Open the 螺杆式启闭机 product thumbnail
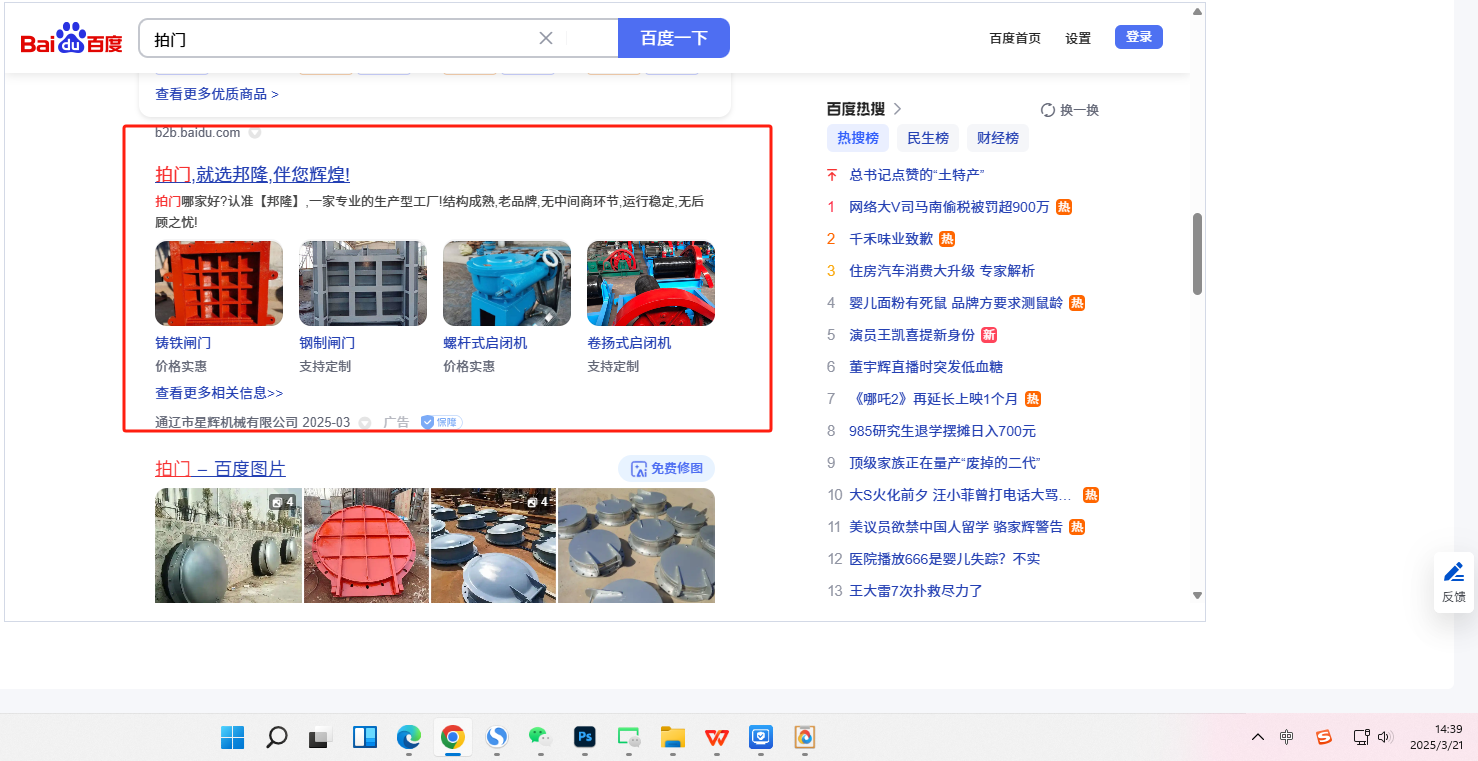This screenshot has height=761, width=1478. [507, 283]
